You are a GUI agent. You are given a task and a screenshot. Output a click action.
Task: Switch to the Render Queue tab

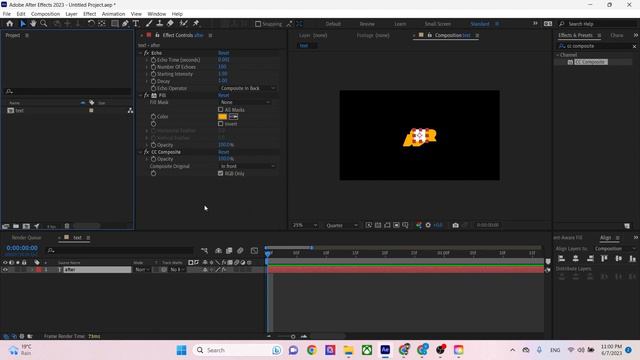tap(27, 238)
